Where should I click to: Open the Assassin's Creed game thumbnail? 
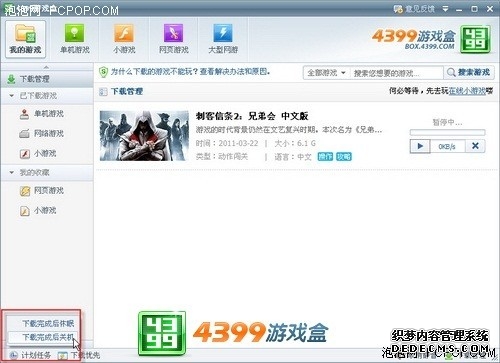144,136
